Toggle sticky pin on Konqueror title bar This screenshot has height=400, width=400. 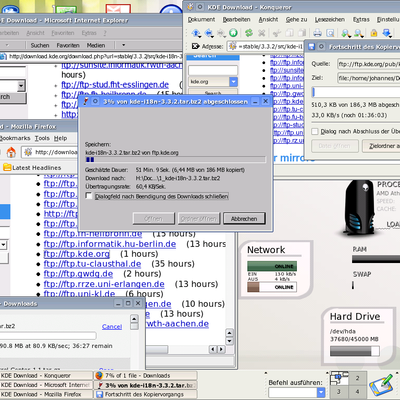point(200,7)
